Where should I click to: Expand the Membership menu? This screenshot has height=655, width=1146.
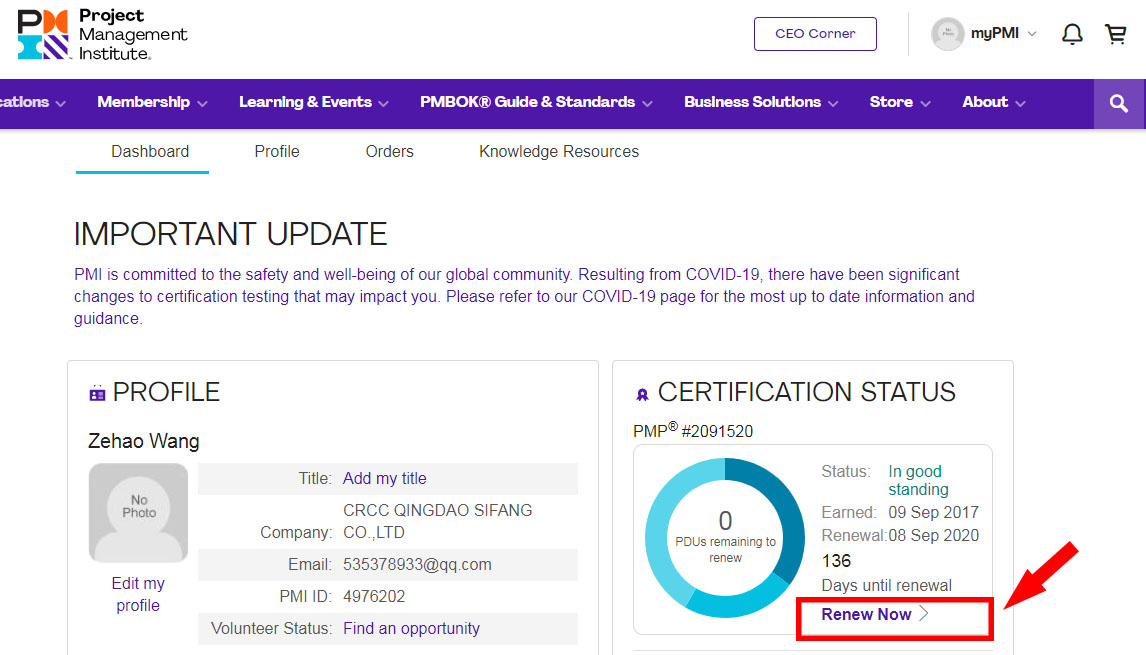click(152, 102)
